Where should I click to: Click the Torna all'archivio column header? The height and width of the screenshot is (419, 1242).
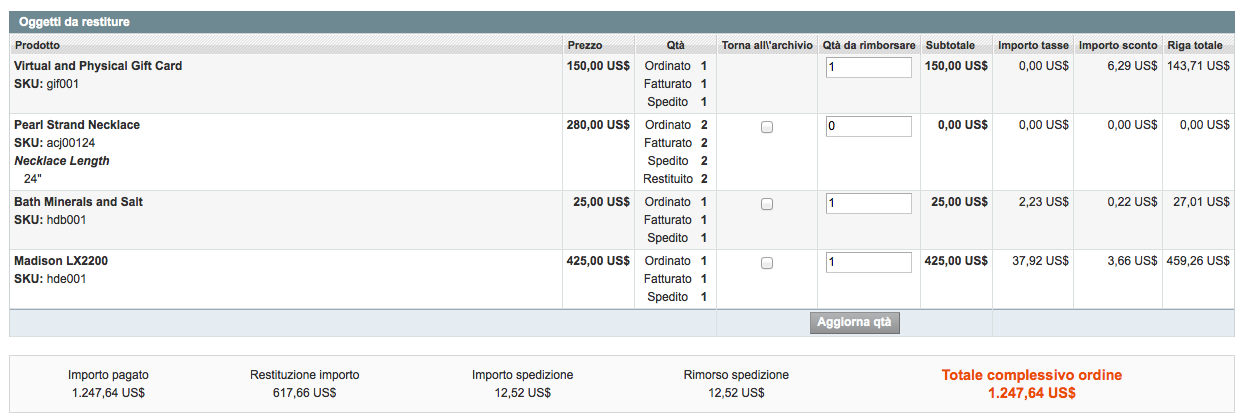[767, 45]
